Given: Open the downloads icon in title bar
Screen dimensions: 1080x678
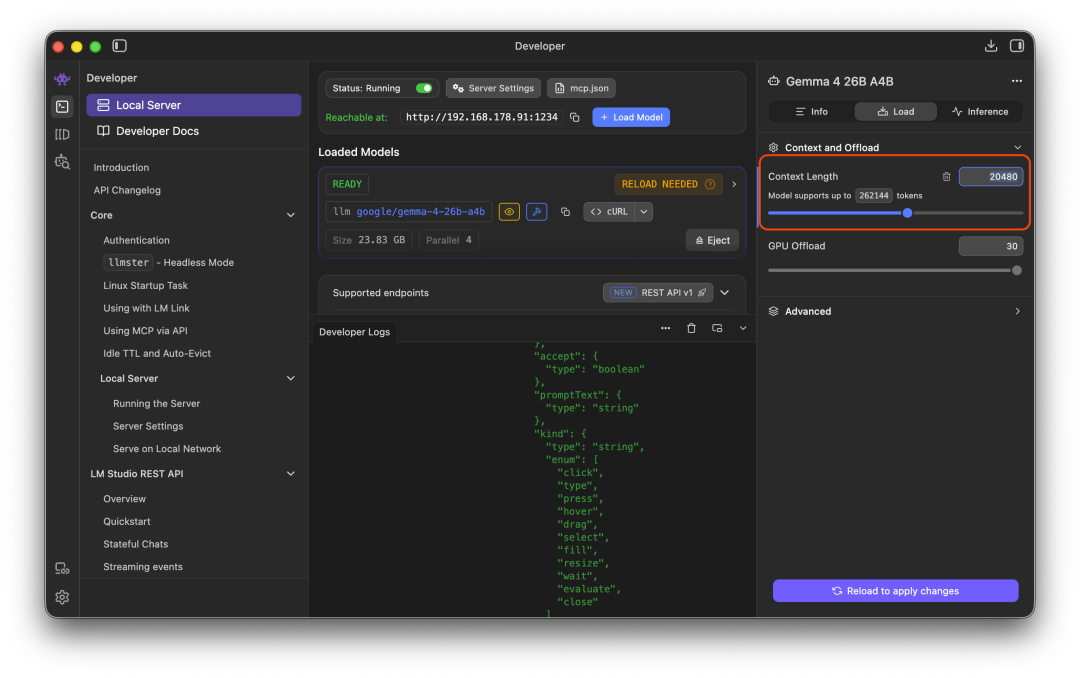Looking at the screenshot, I should pyautogui.click(x=990, y=46).
